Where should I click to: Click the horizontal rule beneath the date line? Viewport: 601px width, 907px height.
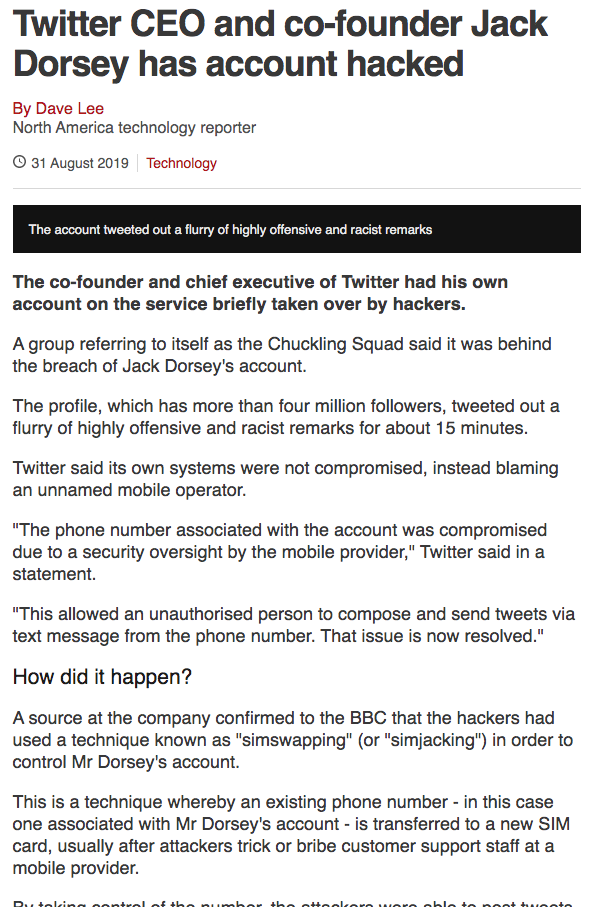click(x=296, y=188)
